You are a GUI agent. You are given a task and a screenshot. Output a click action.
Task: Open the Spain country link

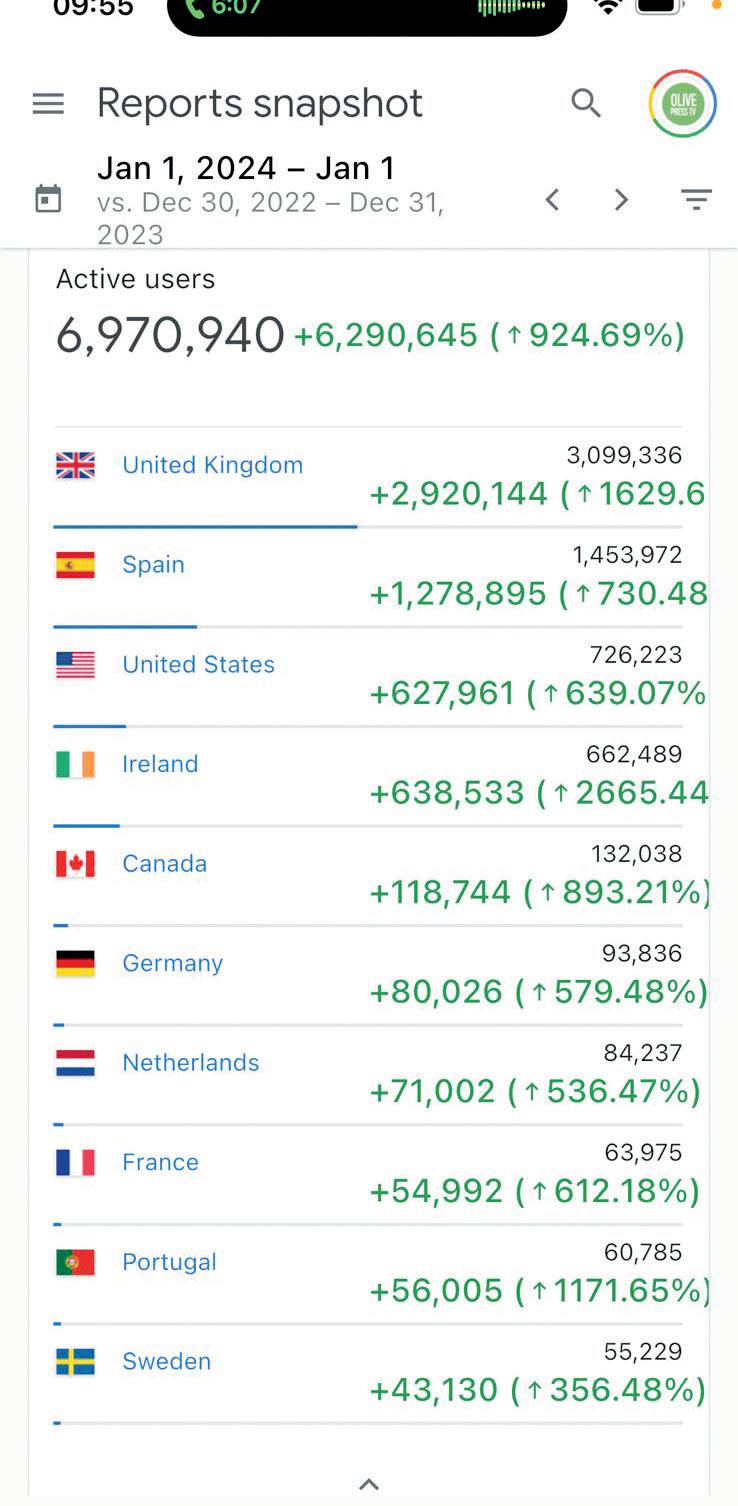[x=153, y=564]
